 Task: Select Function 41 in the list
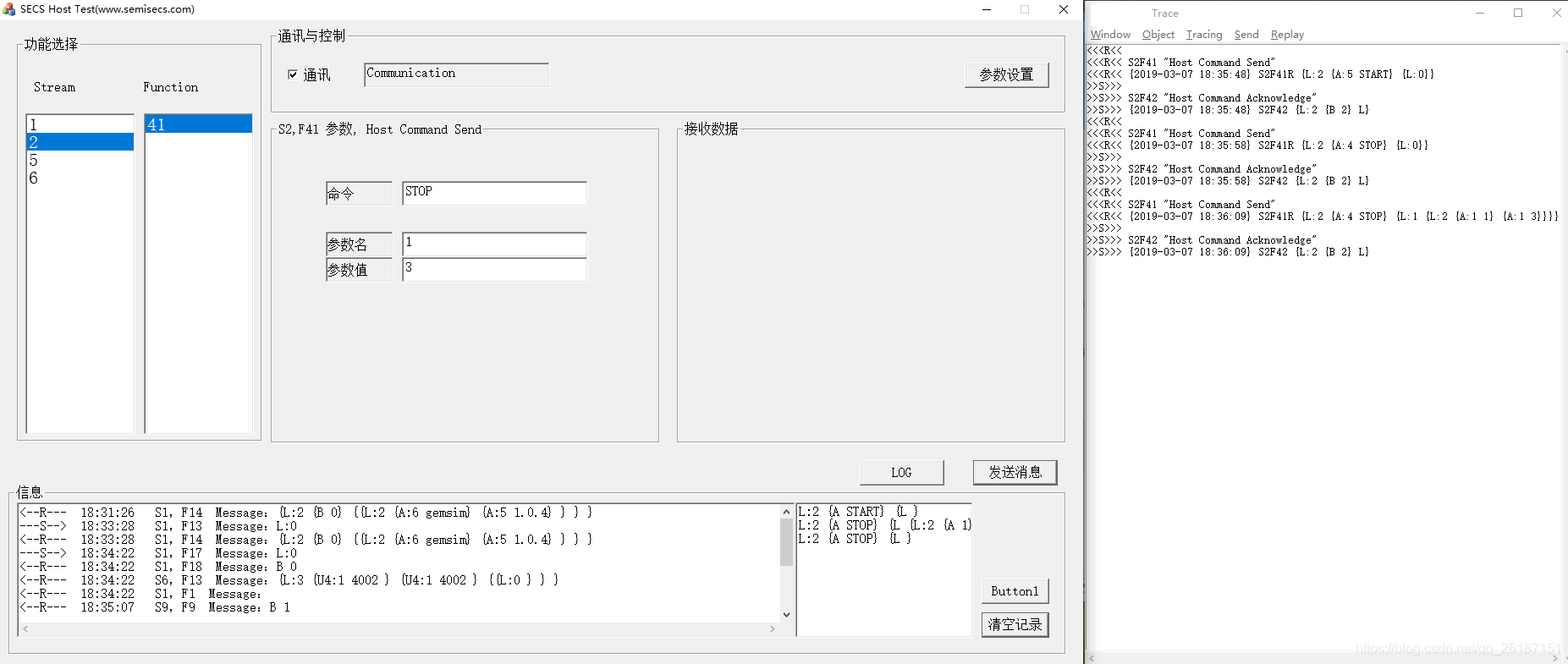199,124
